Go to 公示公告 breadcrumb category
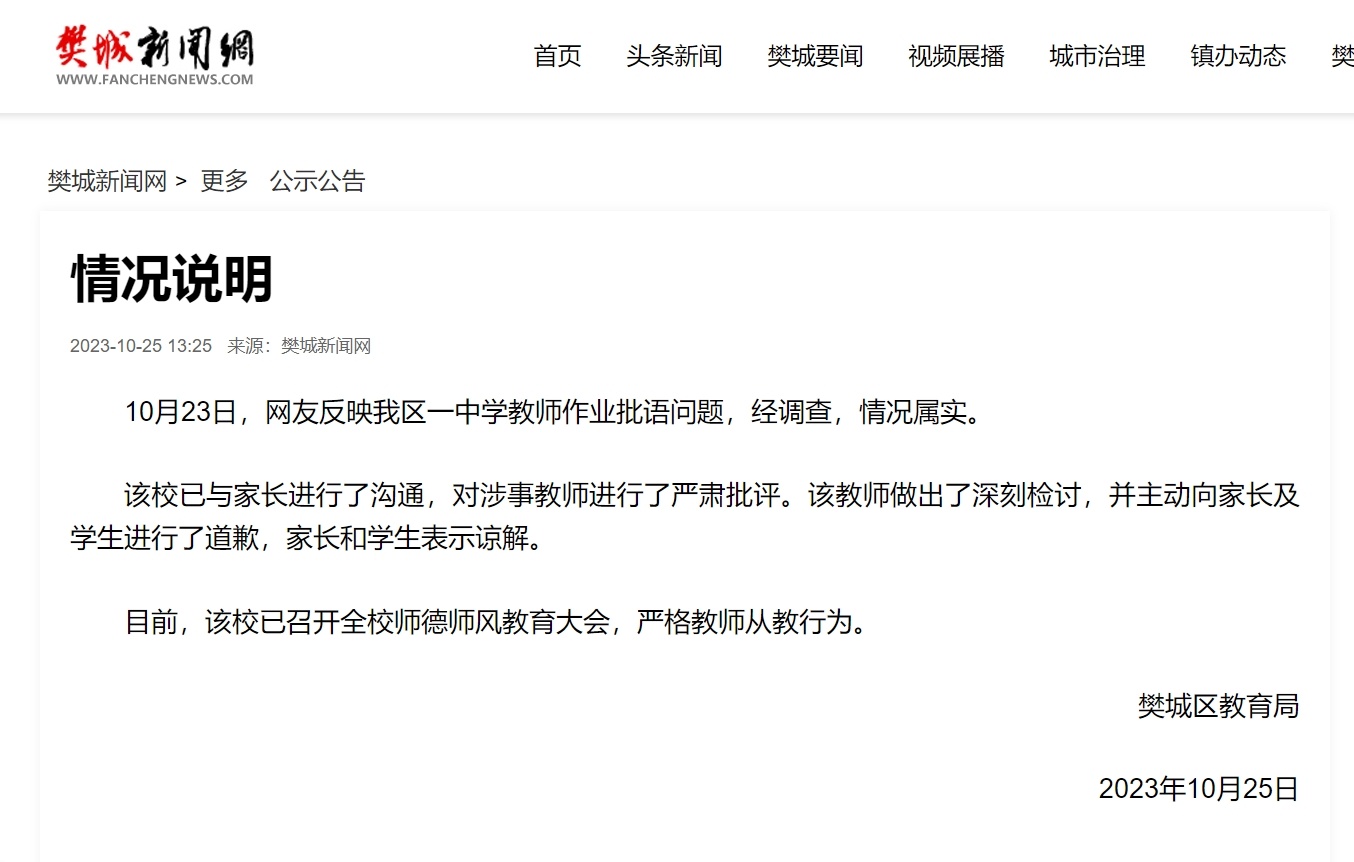The height and width of the screenshot is (862, 1354). tap(318, 181)
